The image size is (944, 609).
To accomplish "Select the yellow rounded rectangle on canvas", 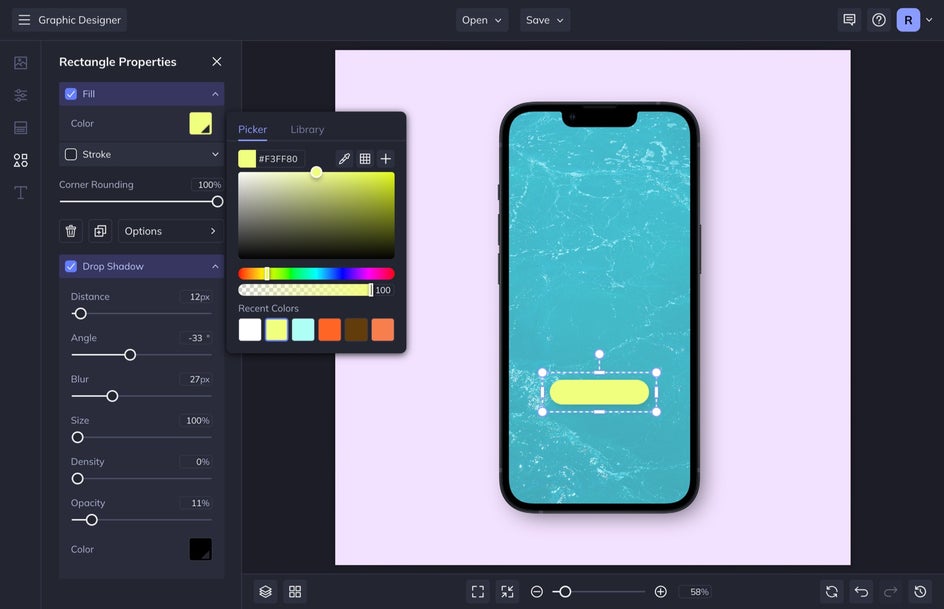I will [x=599, y=392].
